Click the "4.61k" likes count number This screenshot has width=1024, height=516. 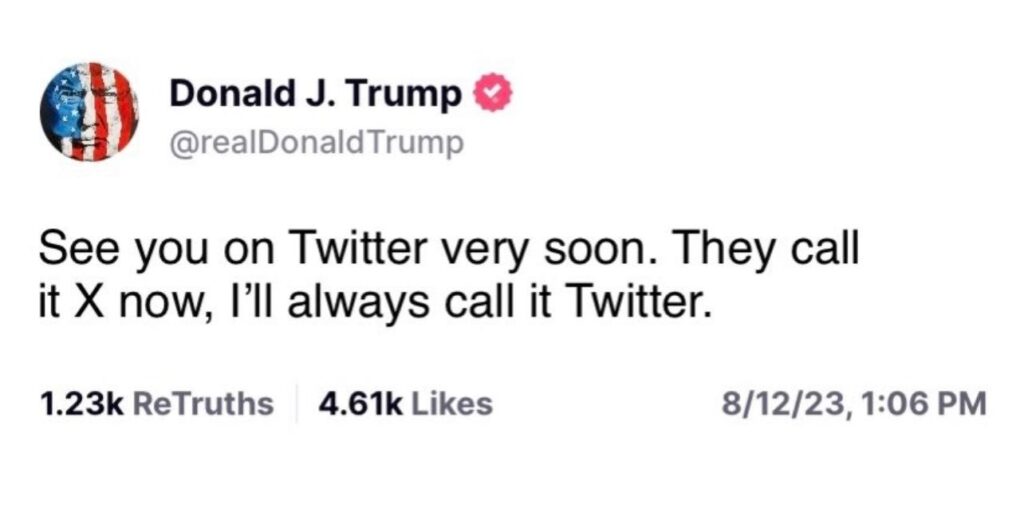click(360, 404)
